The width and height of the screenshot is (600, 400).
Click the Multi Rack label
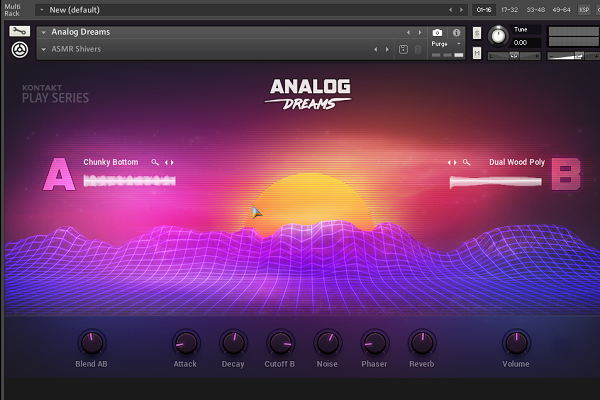click(12, 10)
